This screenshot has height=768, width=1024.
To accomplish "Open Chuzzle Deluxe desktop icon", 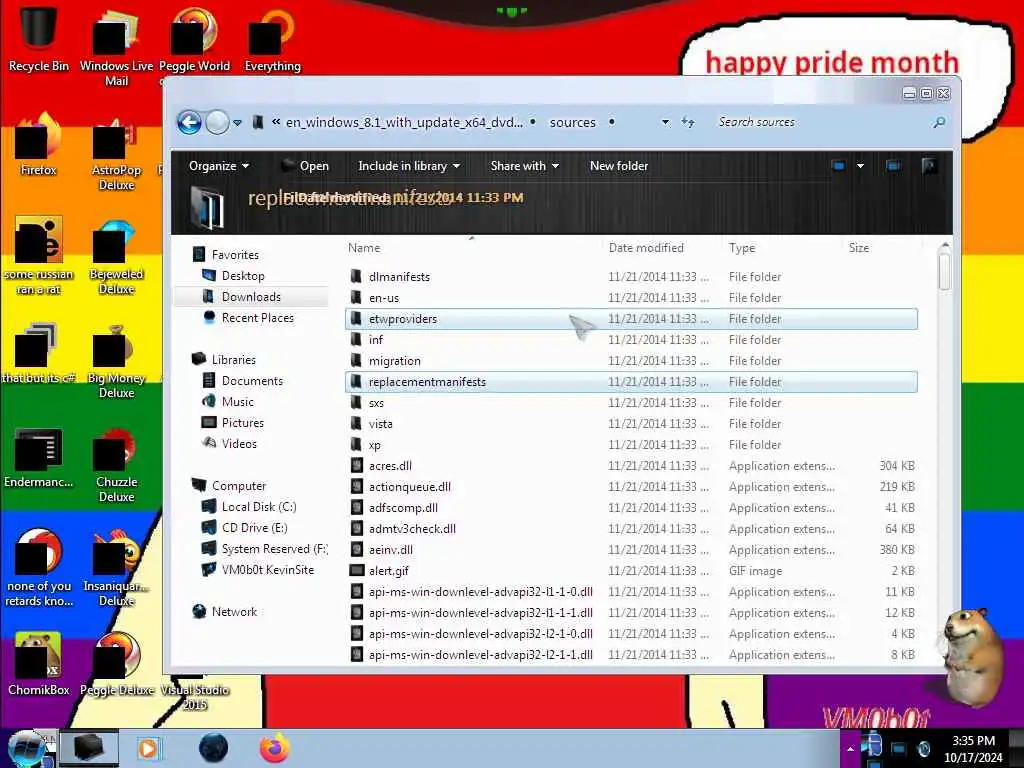I will click(116, 465).
